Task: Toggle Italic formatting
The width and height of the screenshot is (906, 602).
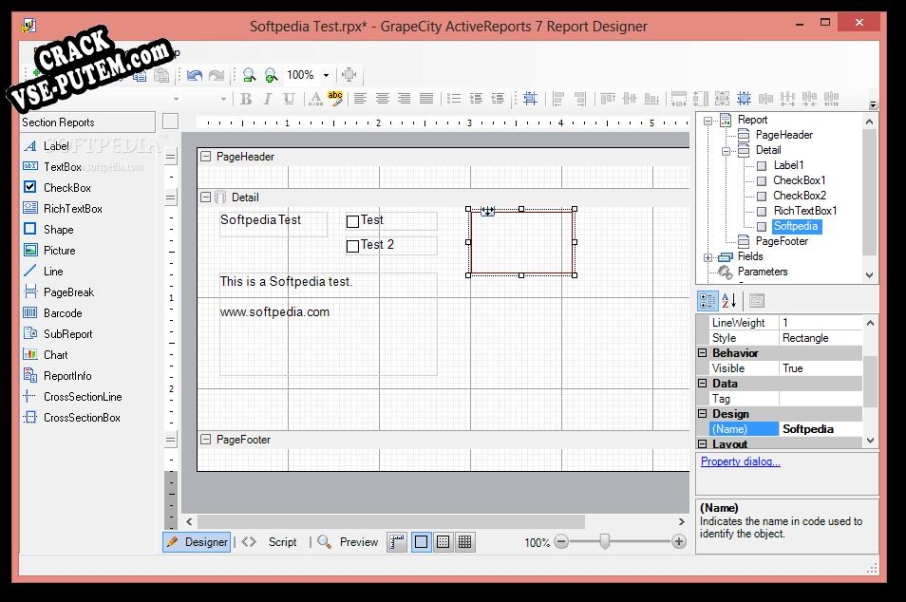Action: pyautogui.click(x=268, y=99)
